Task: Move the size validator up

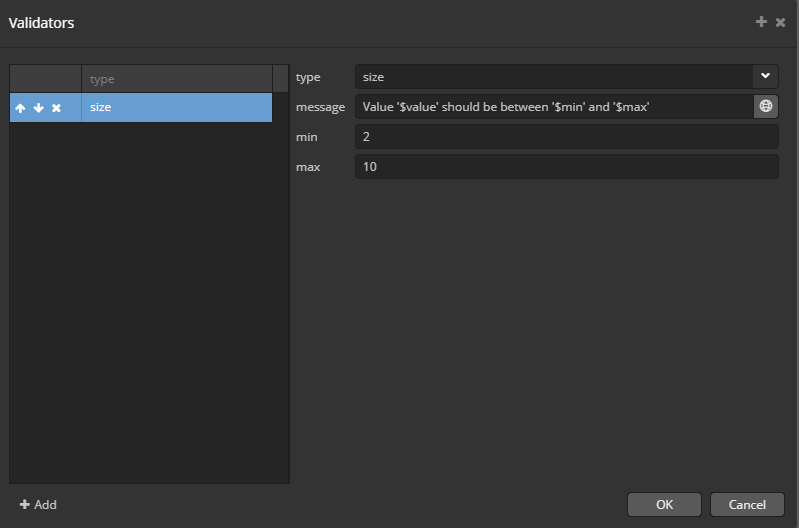Action: [x=20, y=108]
